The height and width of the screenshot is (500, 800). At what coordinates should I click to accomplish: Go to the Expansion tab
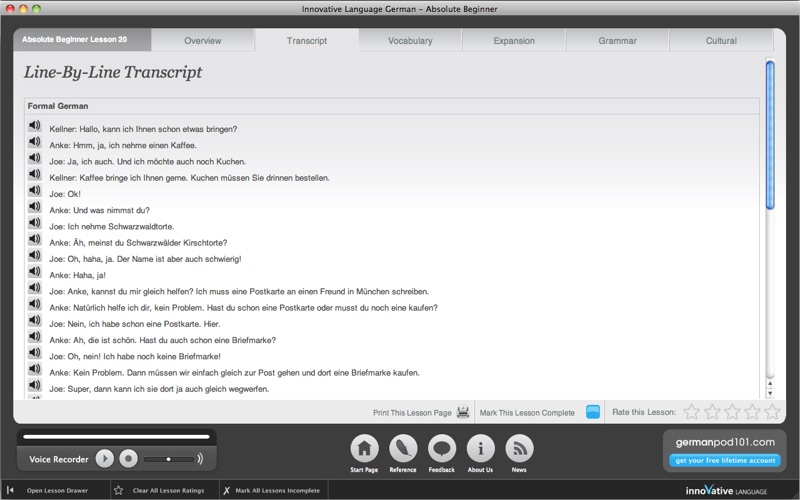514,40
